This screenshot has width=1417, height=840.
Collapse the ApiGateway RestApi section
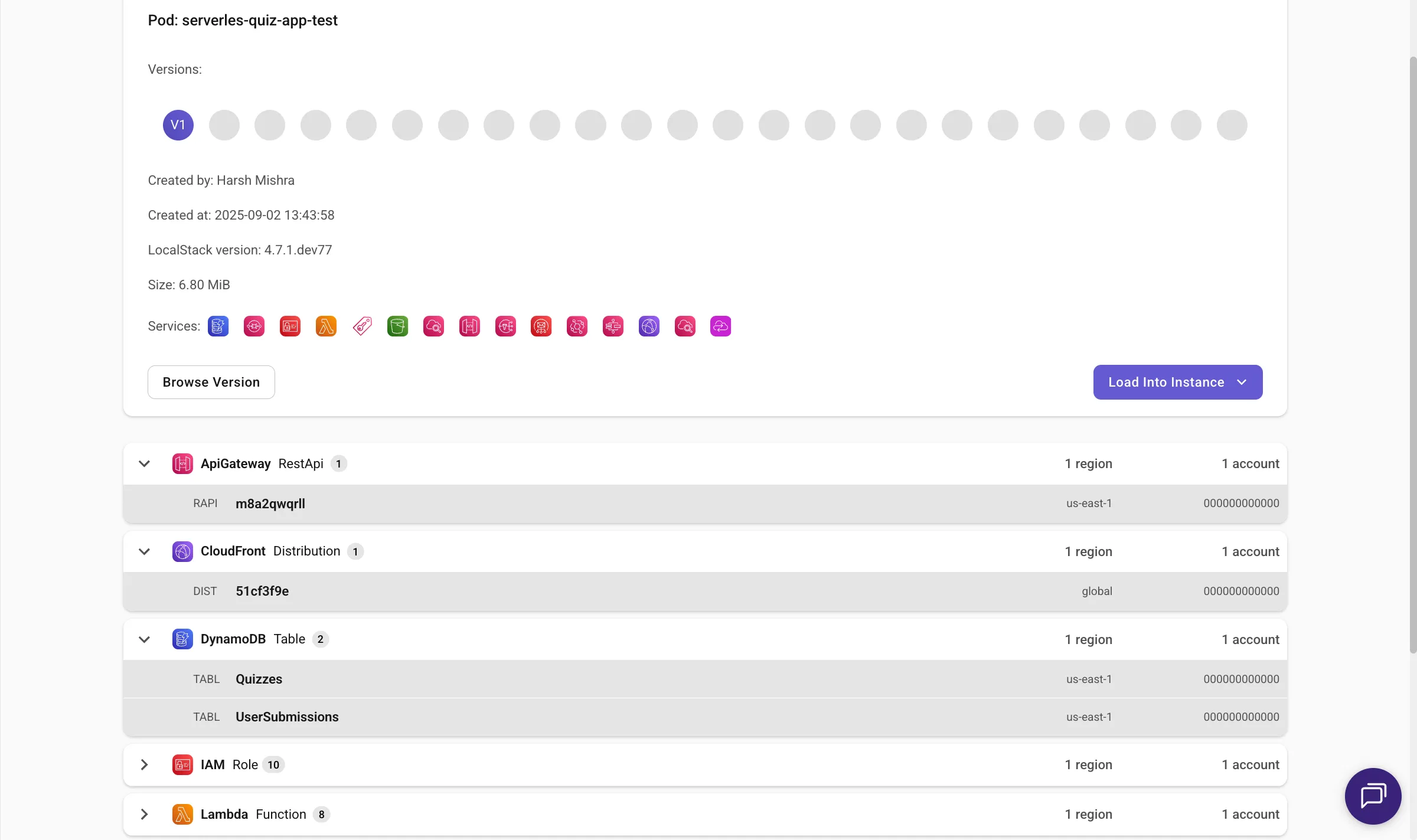(144, 463)
